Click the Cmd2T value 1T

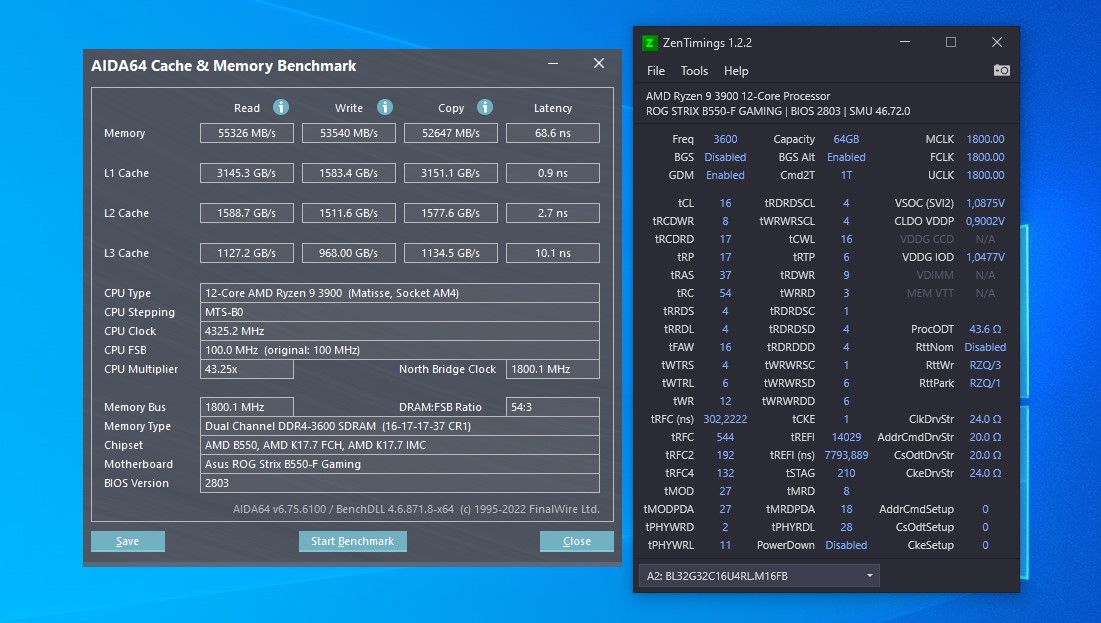846,175
